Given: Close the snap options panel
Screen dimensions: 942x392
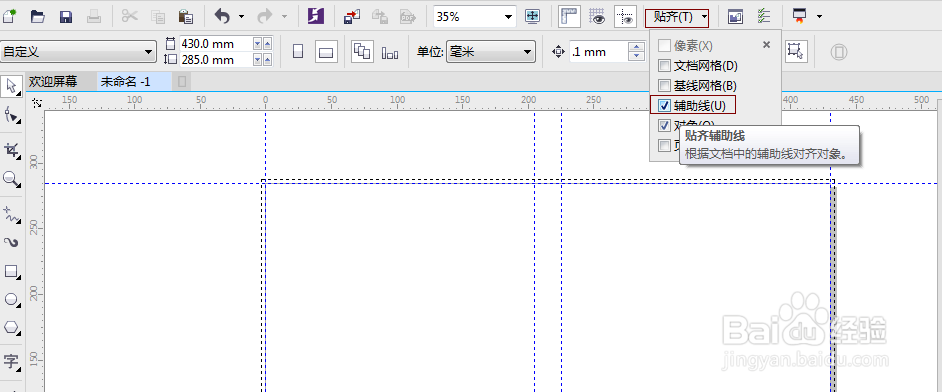Looking at the screenshot, I should pos(767,44).
